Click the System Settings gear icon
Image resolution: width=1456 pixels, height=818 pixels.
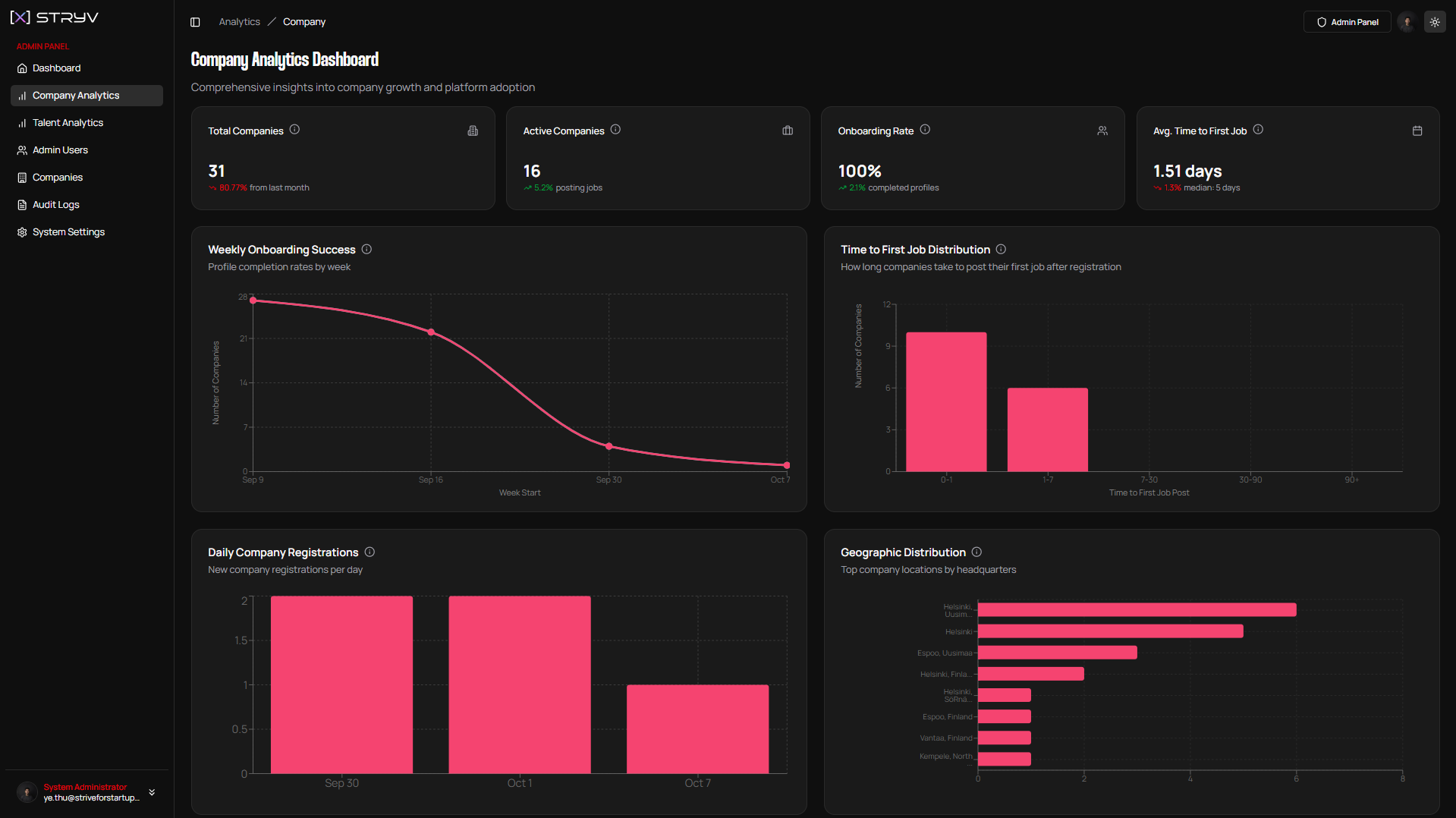22,232
